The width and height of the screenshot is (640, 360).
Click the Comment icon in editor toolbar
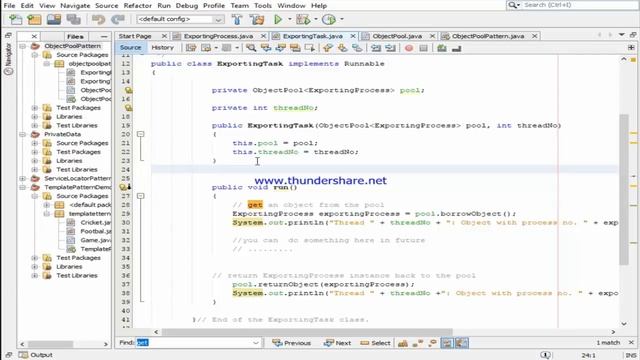pos(442,48)
